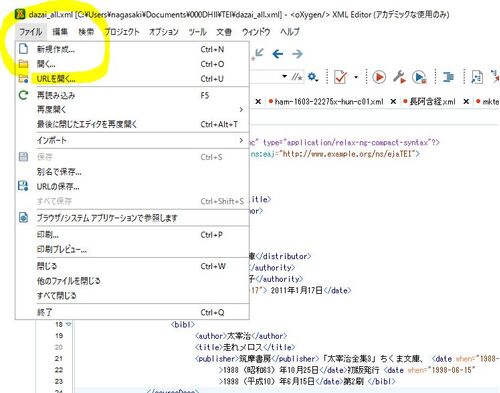Click line number 21 in the gutter

click(x=59, y=359)
